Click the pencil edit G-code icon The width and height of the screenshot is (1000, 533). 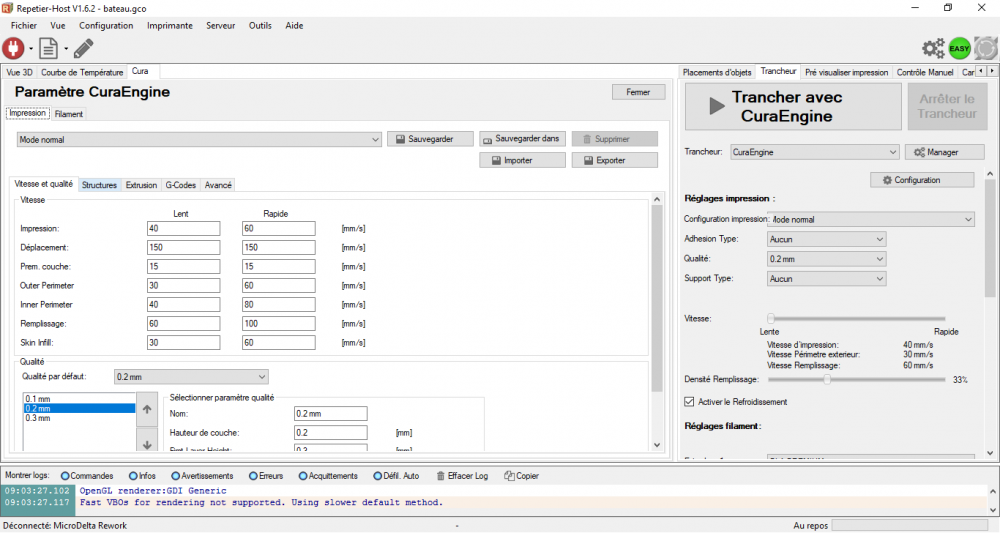pos(84,48)
